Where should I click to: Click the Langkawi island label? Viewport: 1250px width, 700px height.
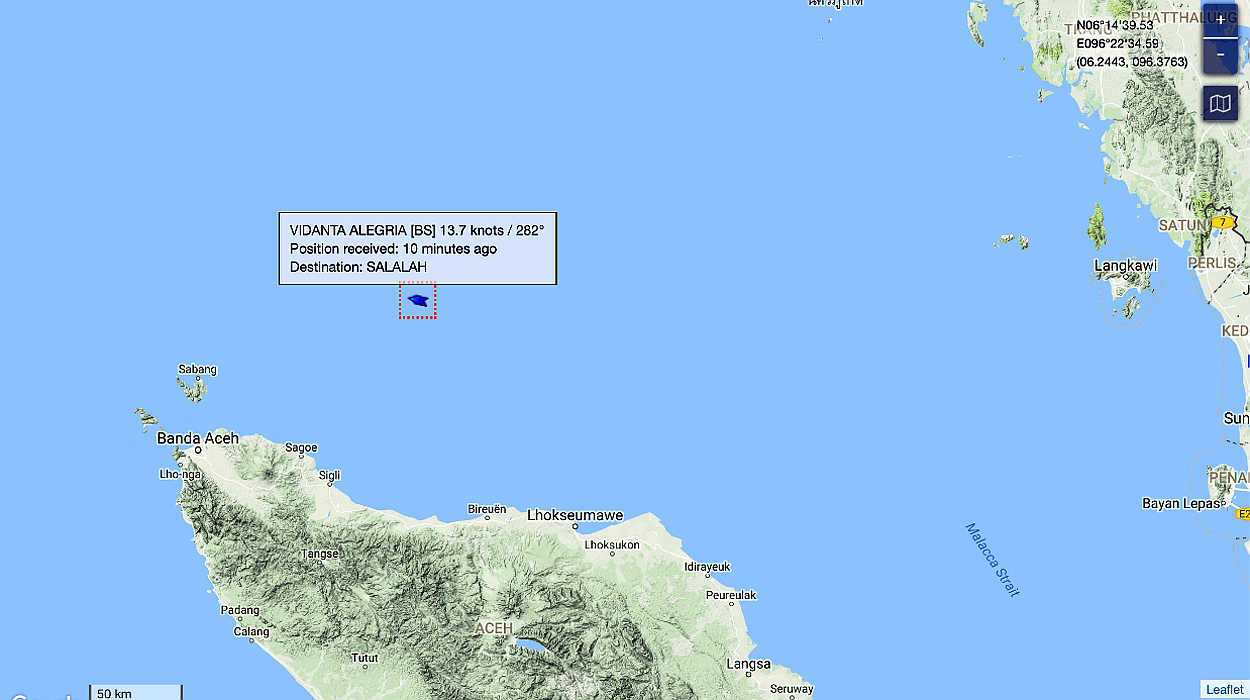pyautogui.click(x=1125, y=265)
